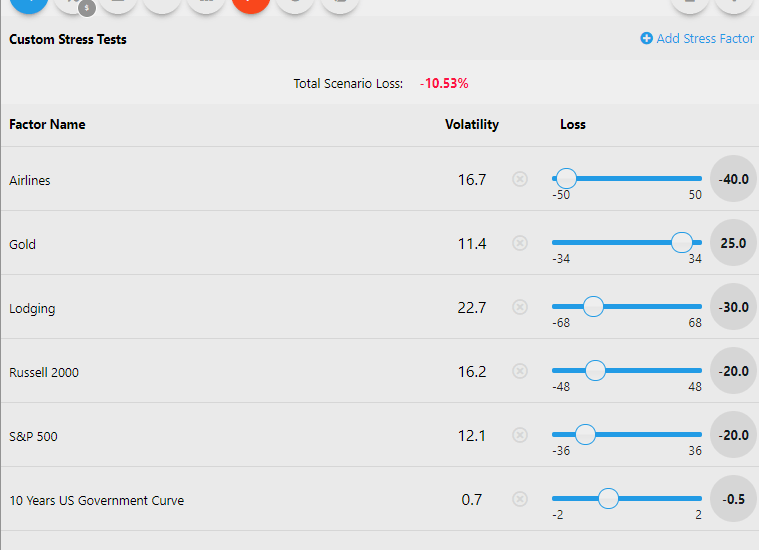Remove the S&P 500 factor

click(x=520, y=435)
